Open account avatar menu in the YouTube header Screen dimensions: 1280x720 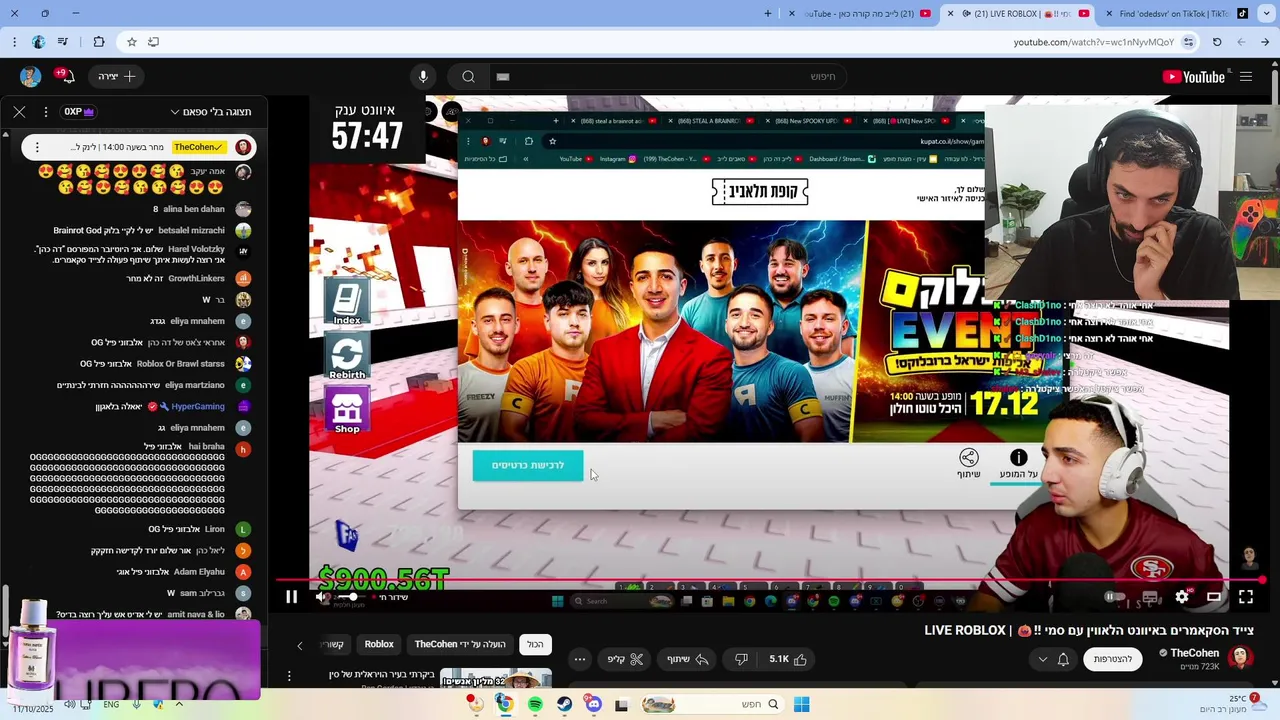[x=30, y=76]
